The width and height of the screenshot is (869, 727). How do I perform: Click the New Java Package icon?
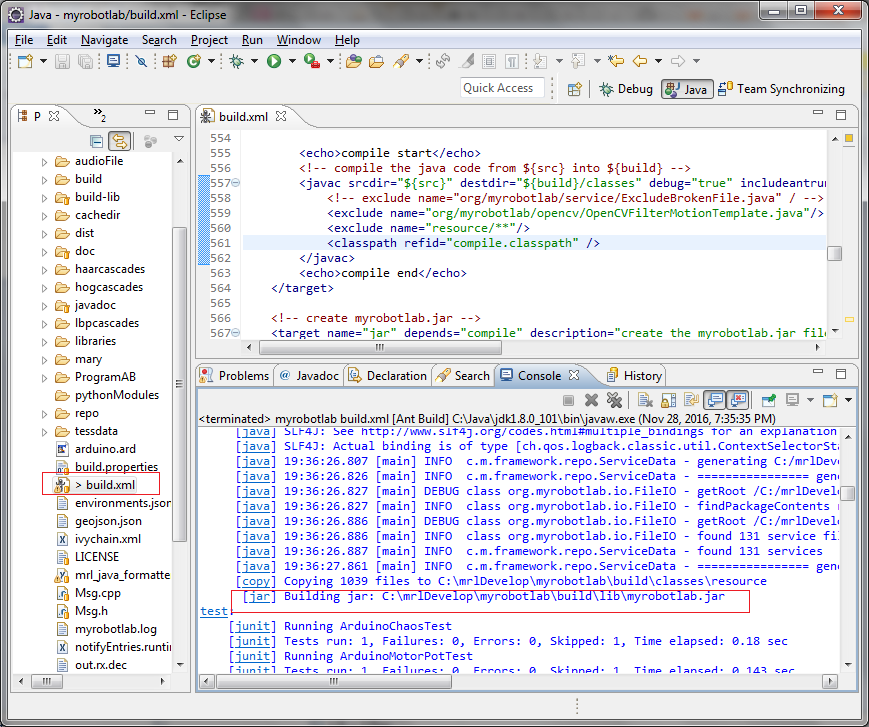(169, 61)
